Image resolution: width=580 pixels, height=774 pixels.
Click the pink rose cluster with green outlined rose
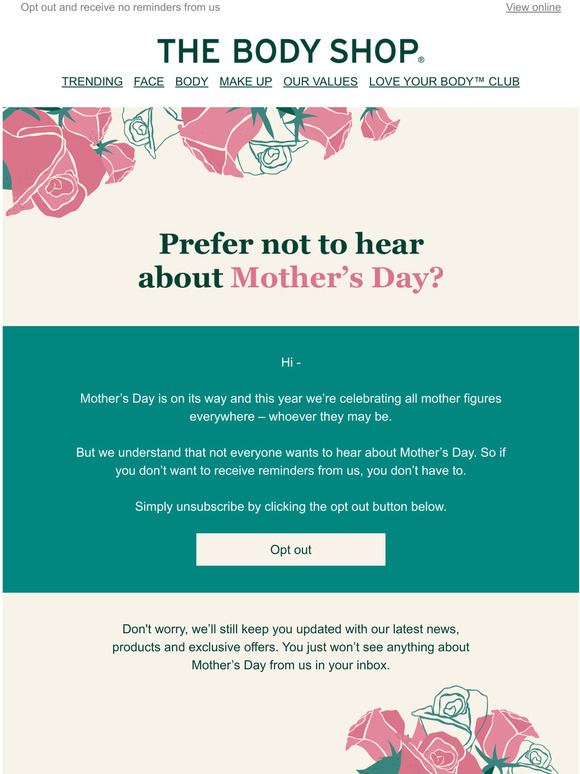click(267, 141)
